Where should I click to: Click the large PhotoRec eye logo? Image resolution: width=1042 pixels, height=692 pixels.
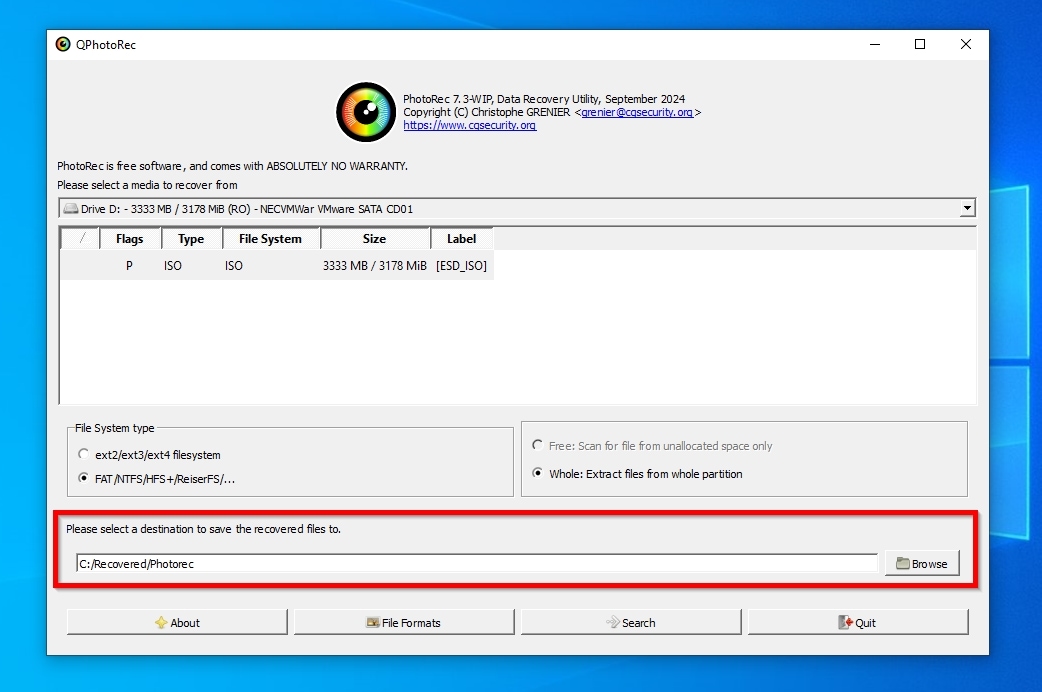[365, 112]
